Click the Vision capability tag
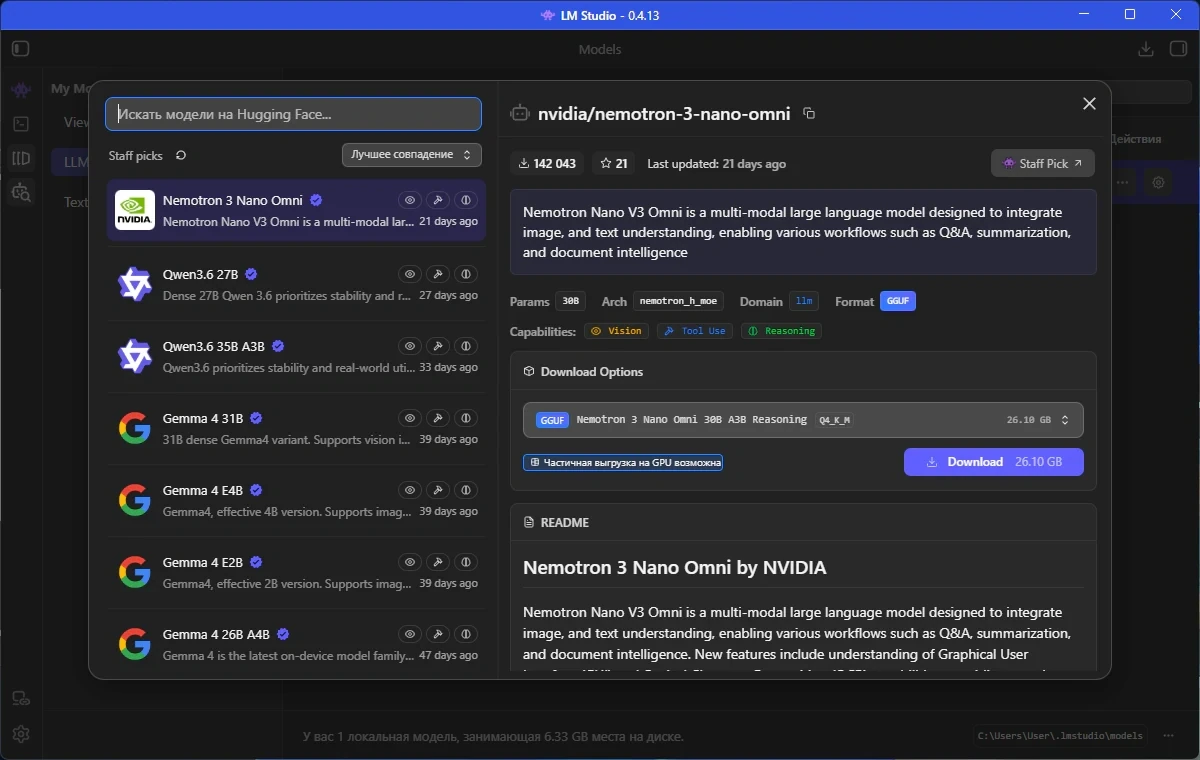1200x760 pixels. click(x=617, y=331)
